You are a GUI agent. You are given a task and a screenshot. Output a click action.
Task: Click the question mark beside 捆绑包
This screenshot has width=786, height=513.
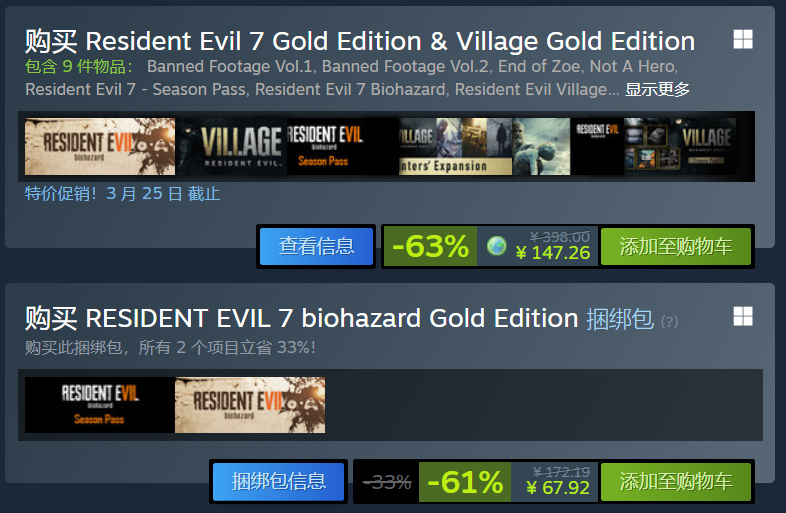pyautogui.click(x=670, y=321)
